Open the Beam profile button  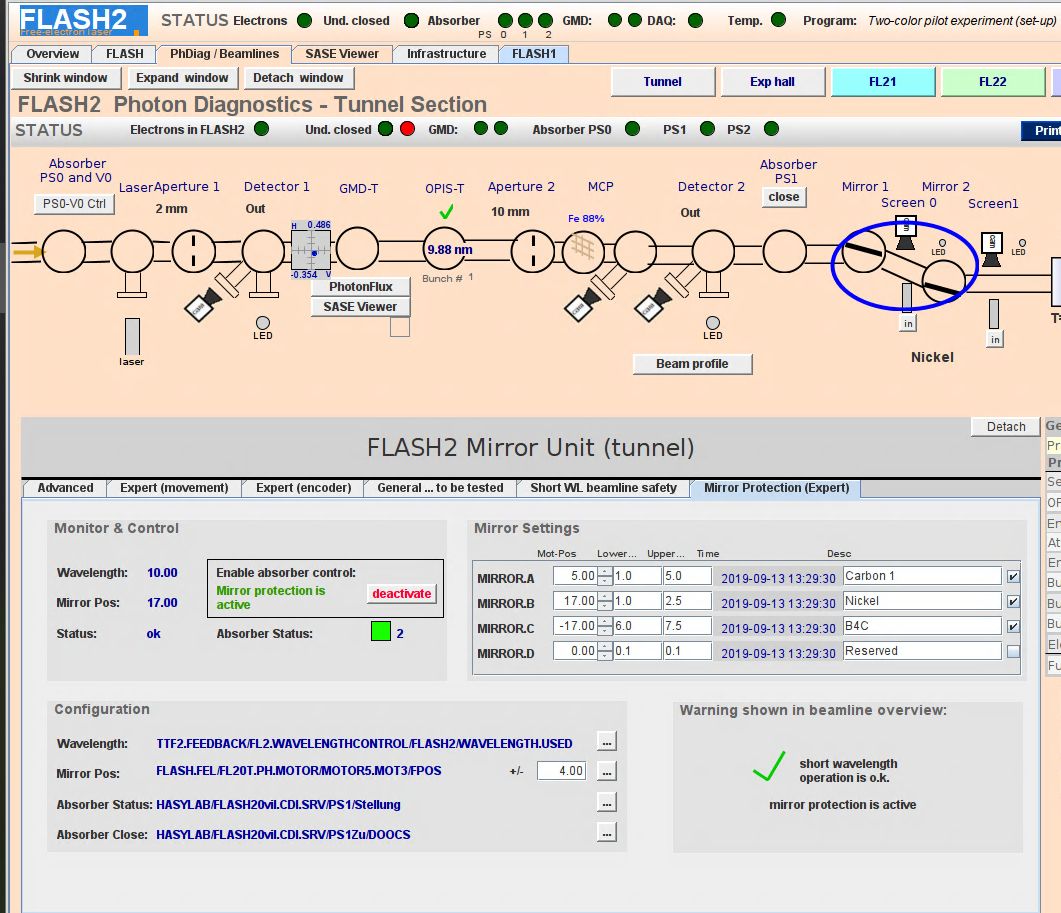pyautogui.click(x=692, y=363)
